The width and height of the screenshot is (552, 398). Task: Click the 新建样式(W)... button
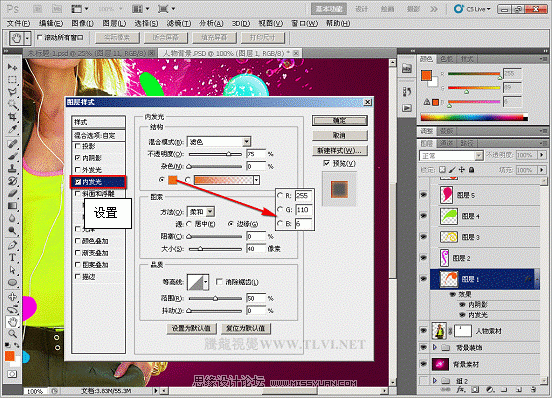[340, 151]
